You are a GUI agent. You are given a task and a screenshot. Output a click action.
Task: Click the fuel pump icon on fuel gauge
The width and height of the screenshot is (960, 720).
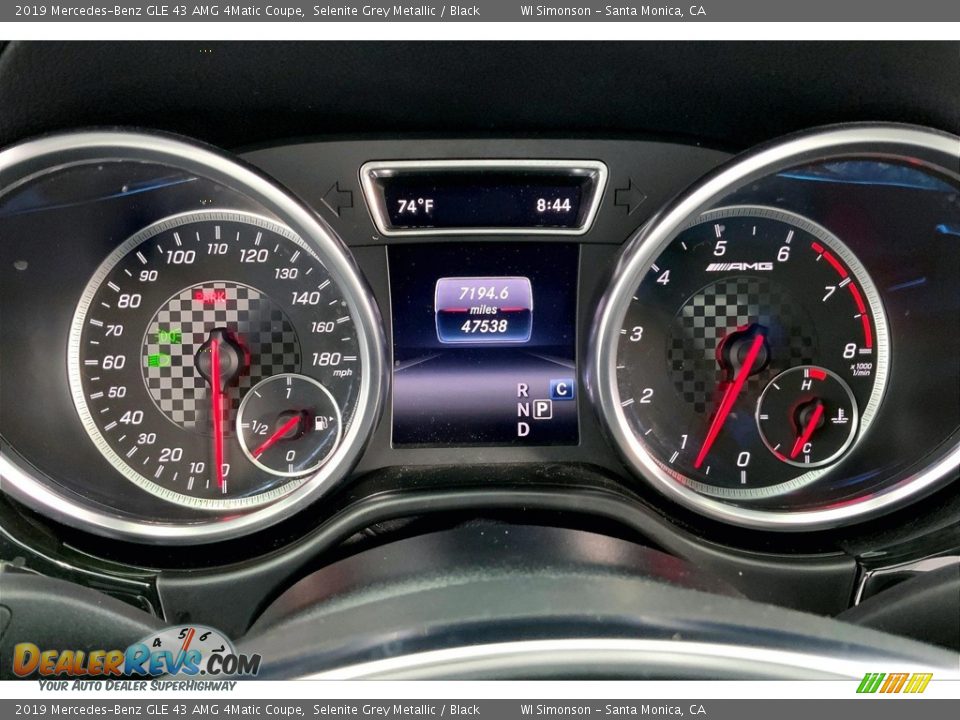coord(321,423)
